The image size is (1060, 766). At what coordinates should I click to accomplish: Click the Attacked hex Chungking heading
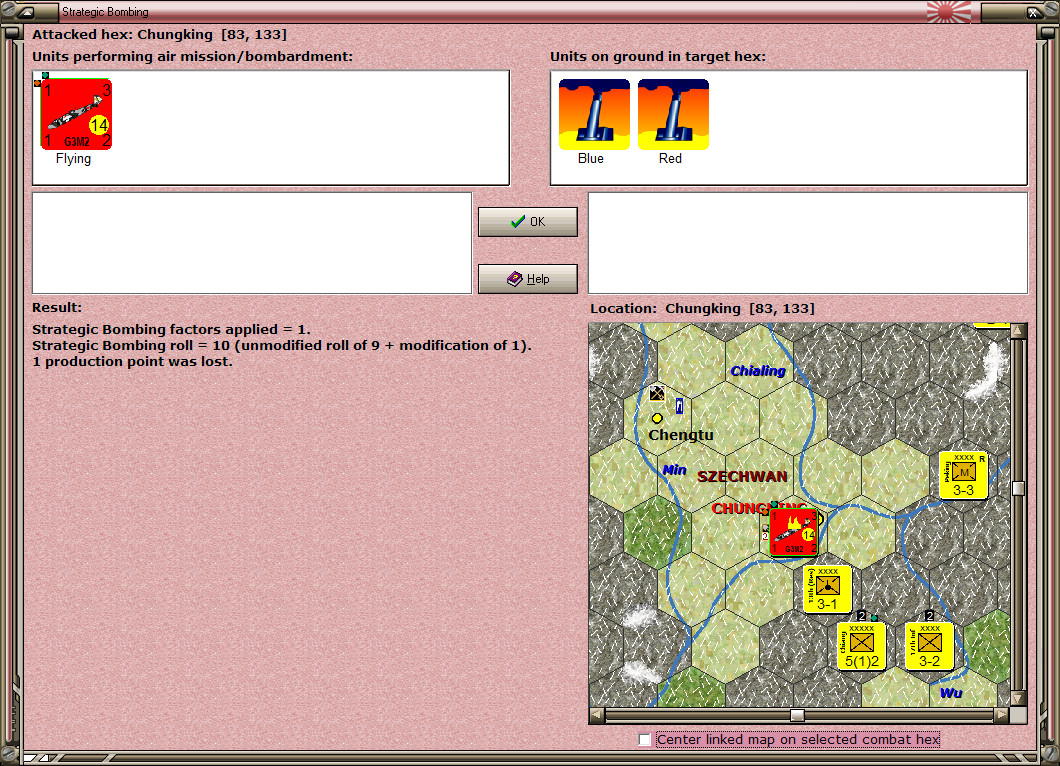pyautogui.click(x=160, y=34)
